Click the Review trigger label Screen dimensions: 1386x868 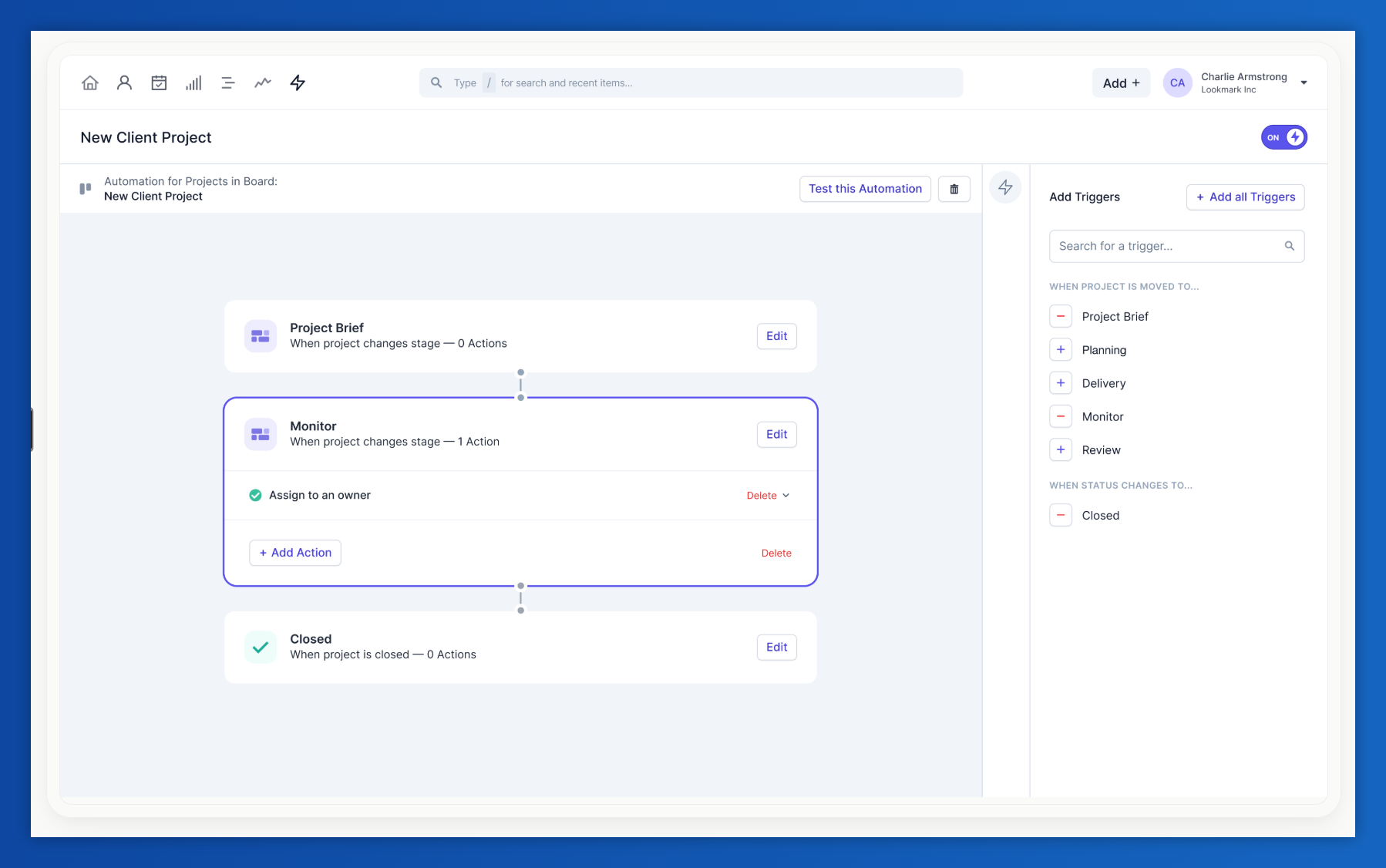[1101, 450]
